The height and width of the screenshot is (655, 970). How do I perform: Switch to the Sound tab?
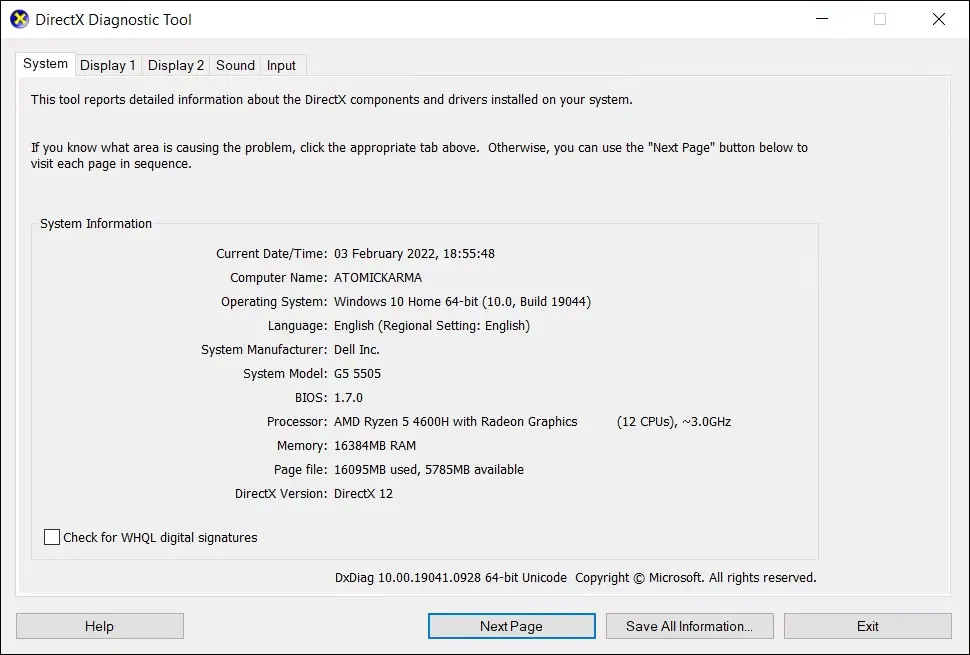(235, 66)
